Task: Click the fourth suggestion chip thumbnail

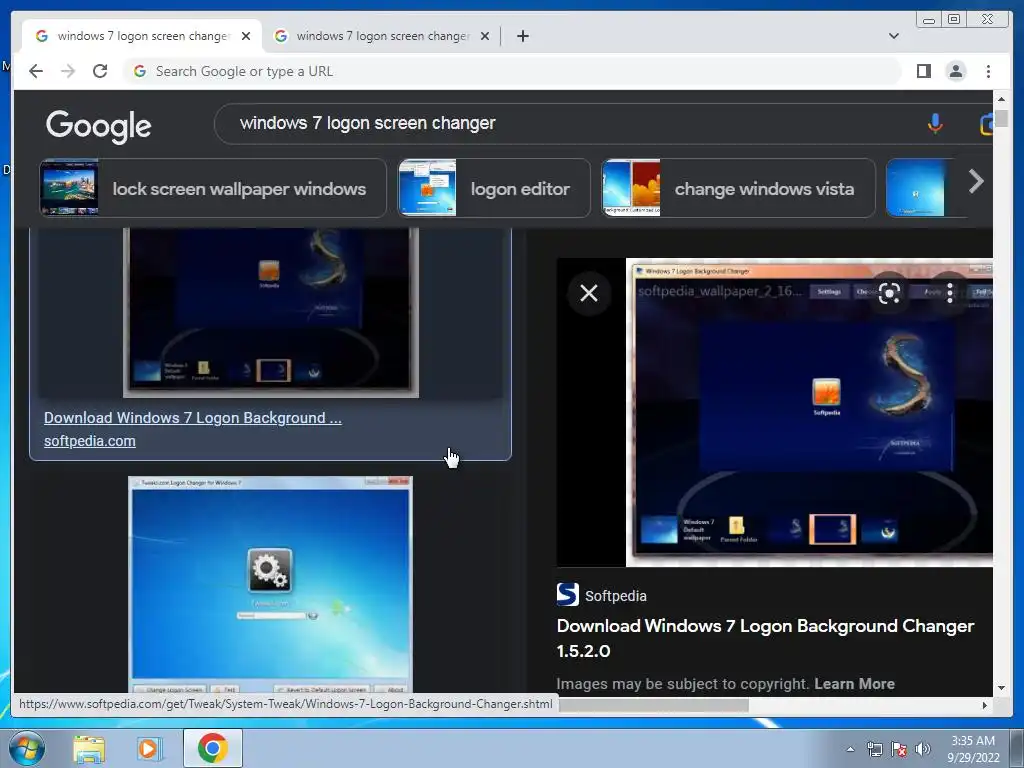Action: click(915, 188)
